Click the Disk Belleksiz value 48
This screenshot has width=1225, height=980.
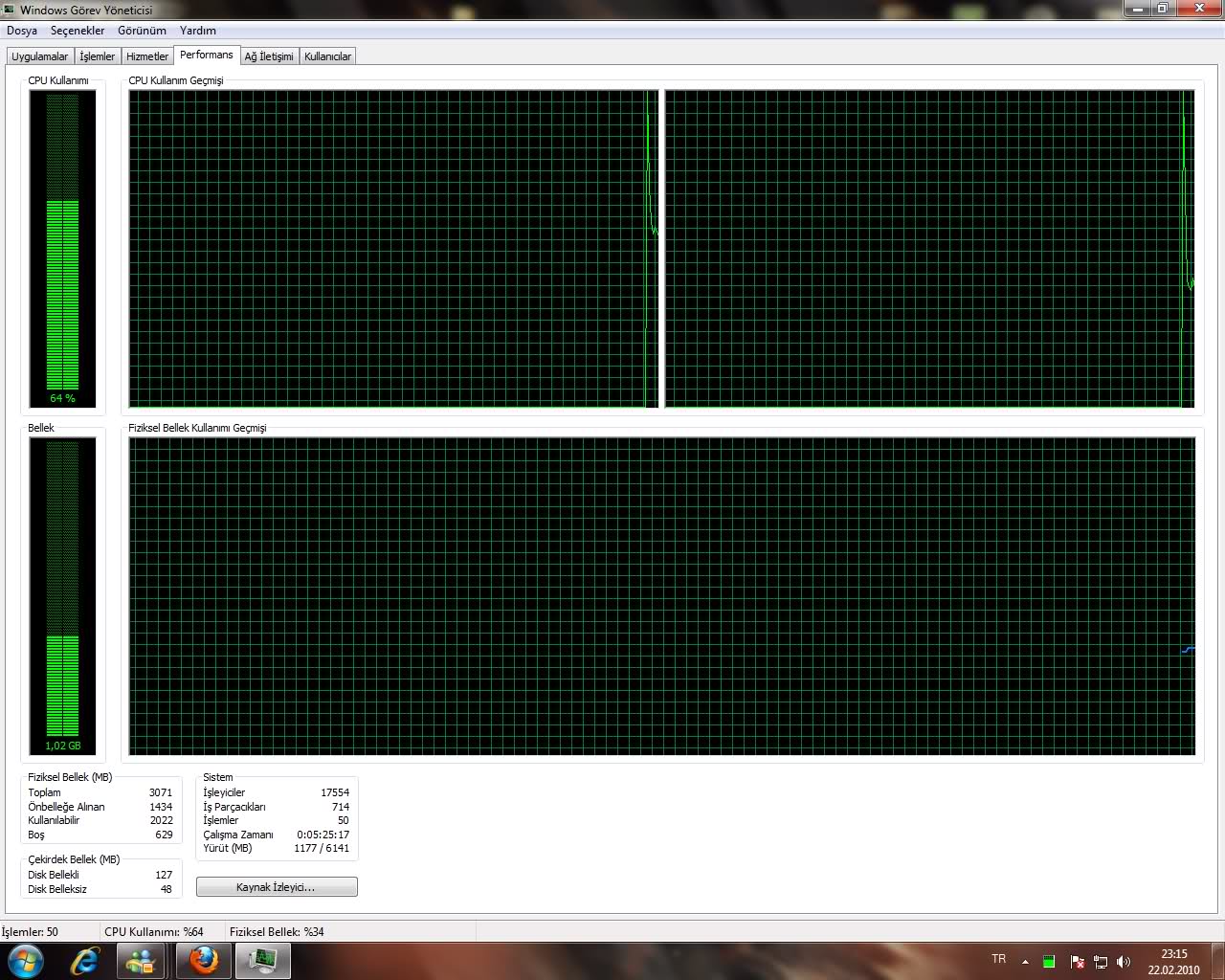[x=167, y=889]
